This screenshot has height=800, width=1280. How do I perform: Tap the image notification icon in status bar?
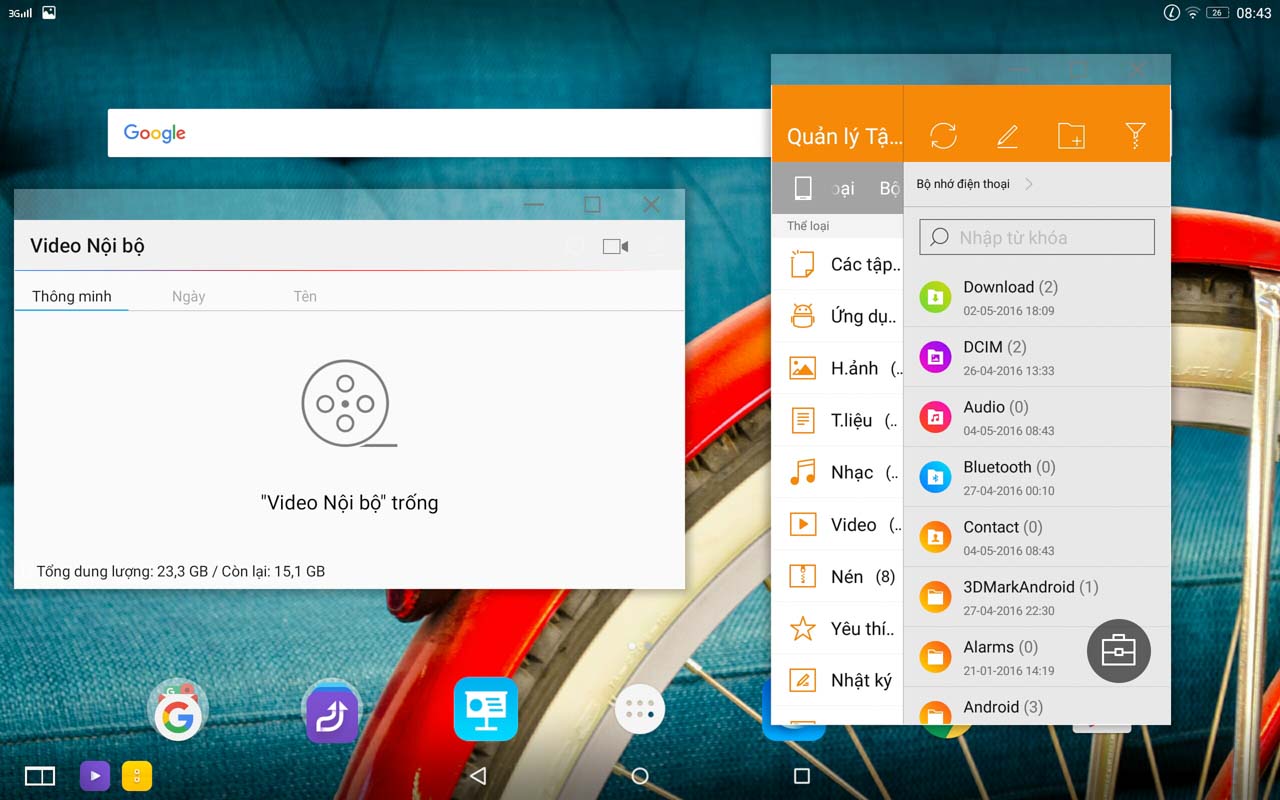coord(49,13)
